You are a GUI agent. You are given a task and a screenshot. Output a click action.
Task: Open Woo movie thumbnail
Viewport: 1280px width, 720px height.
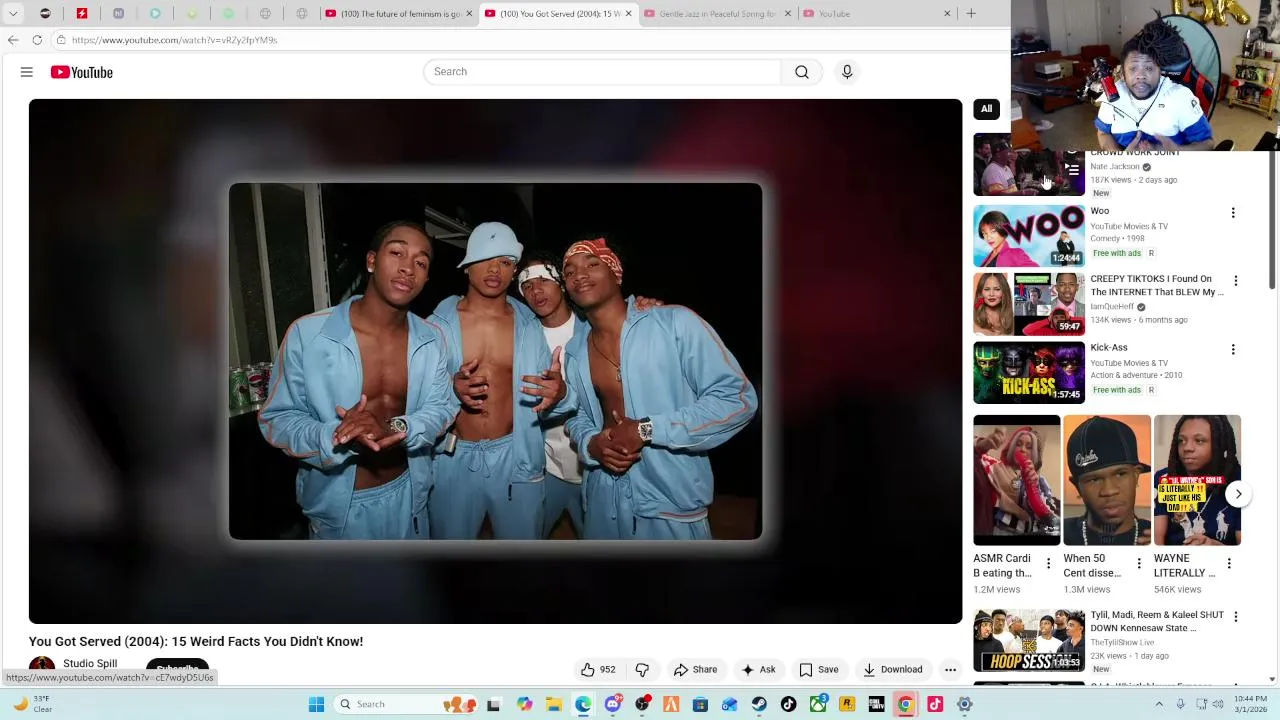tap(1029, 236)
